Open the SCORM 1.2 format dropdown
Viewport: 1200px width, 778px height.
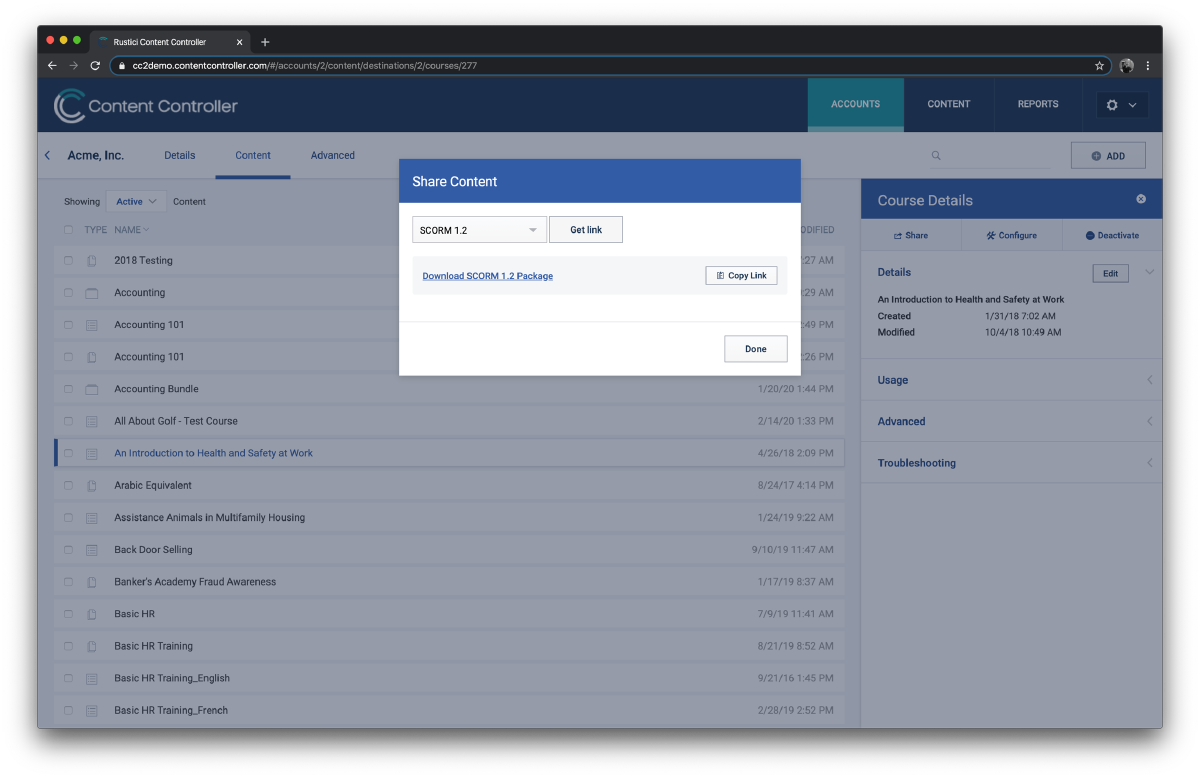[x=479, y=230]
